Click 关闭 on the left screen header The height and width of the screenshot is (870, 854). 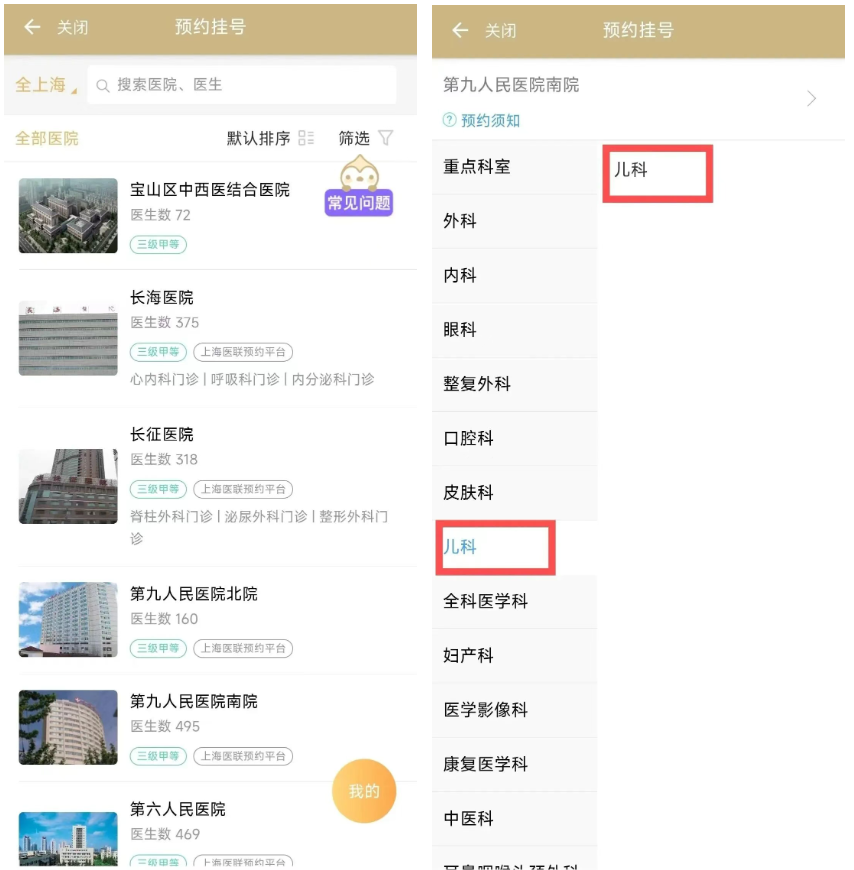point(72,28)
